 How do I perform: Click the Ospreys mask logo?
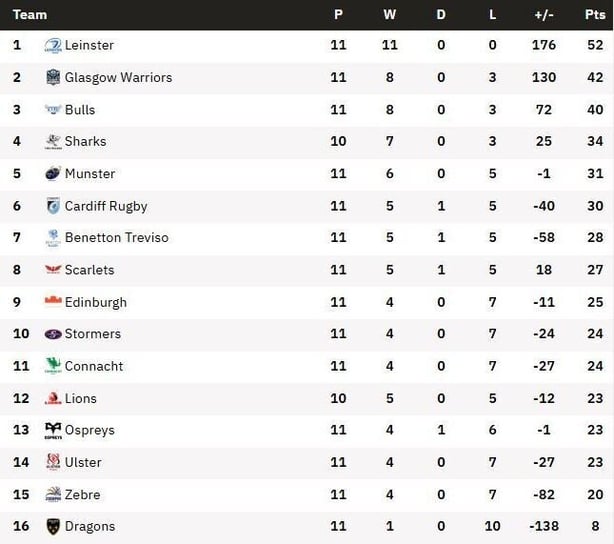[x=53, y=430]
